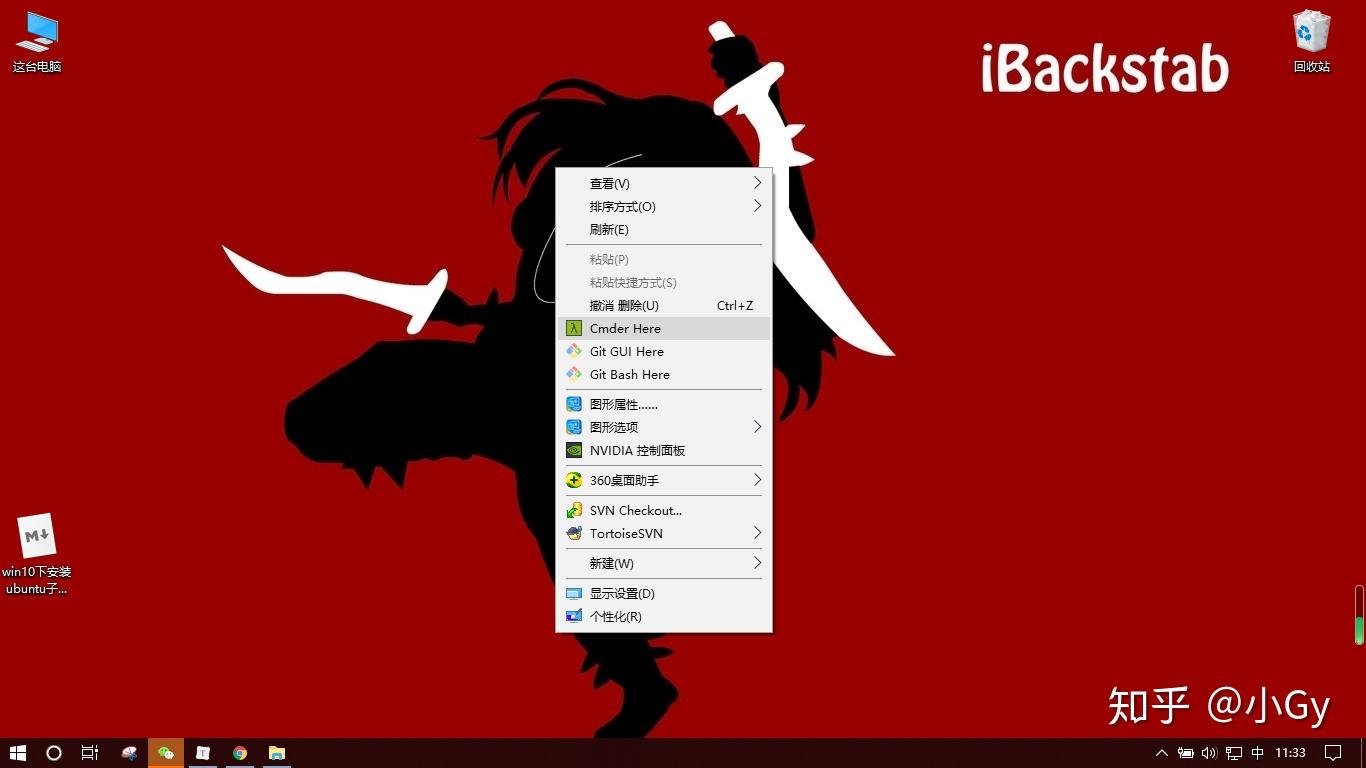Expand the 排序方式(O) submenu
This screenshot has height=768, width=1366.
click(x=664, y=206)
